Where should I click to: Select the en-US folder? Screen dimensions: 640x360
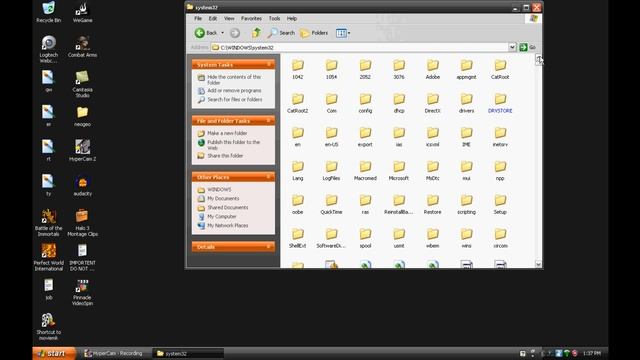coord(331,137)
